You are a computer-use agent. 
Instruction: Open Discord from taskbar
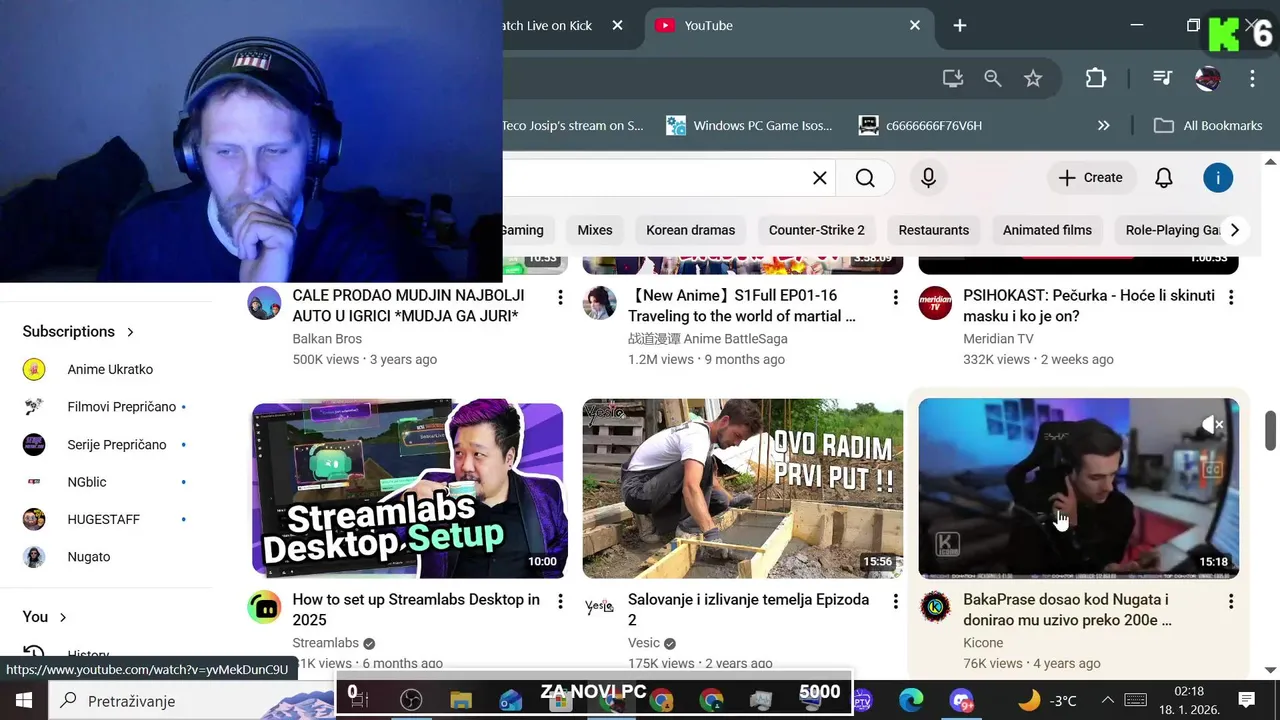coord(961,700)
